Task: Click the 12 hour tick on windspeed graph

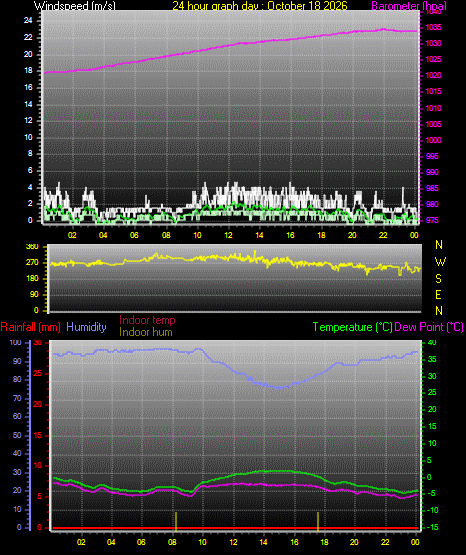Action: tap(229, 235)
